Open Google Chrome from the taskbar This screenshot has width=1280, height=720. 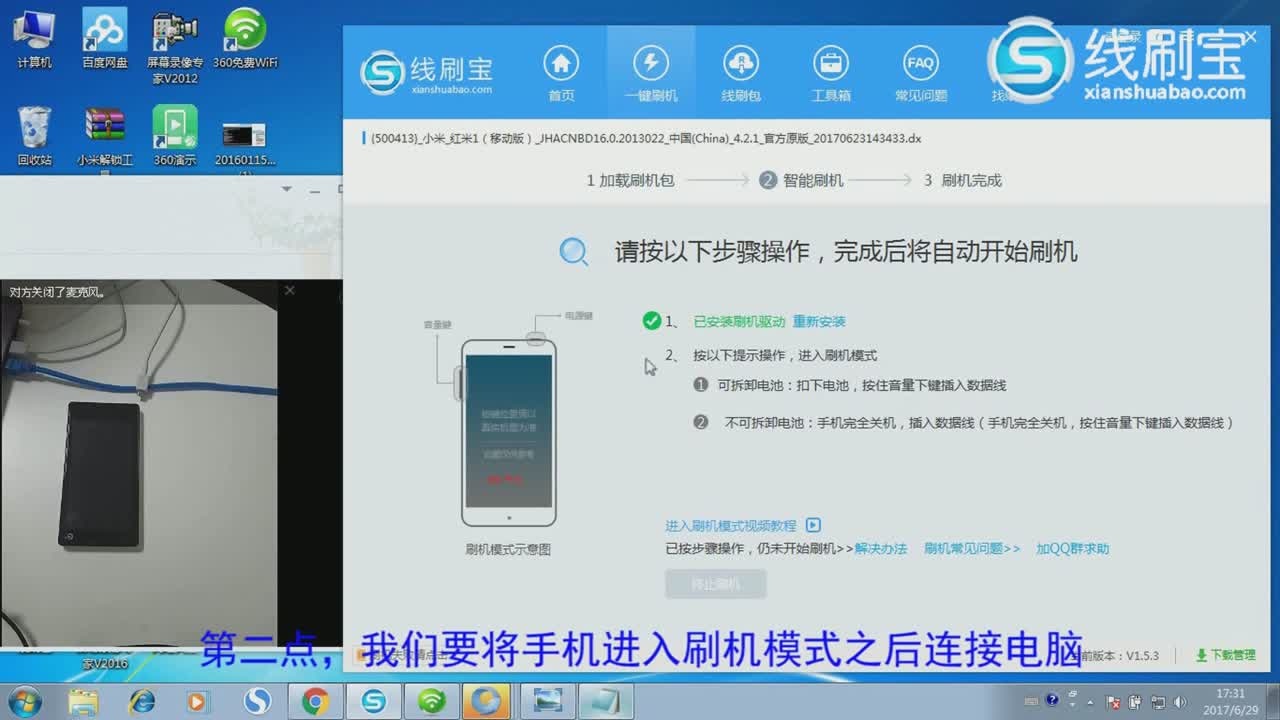[x=316, y=701]
